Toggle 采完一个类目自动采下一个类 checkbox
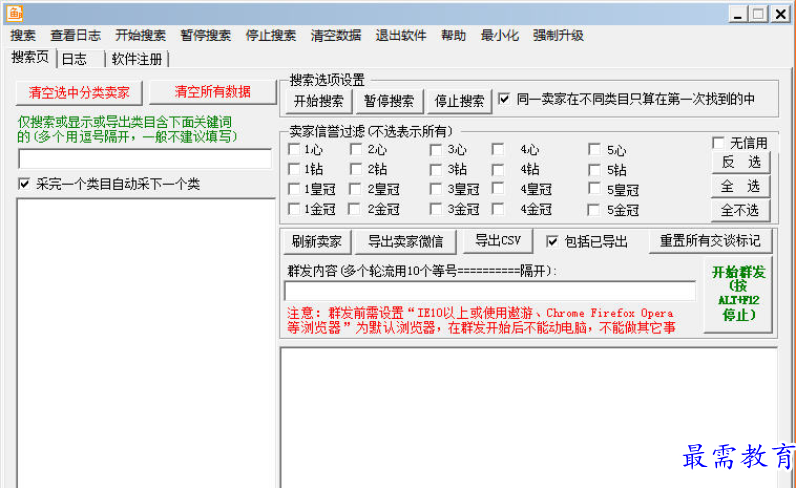This screenshot has width=804, height=488. (x=24, y=184)
